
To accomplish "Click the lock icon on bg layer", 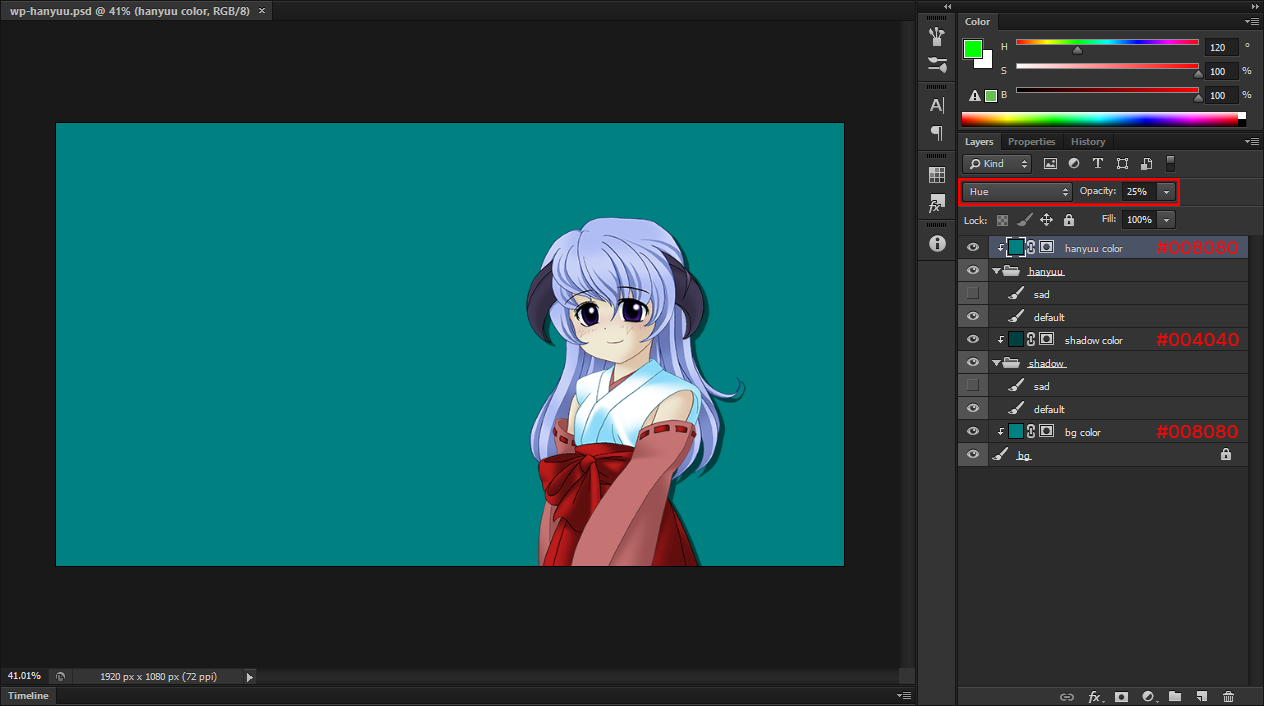I will (1226, 455).
